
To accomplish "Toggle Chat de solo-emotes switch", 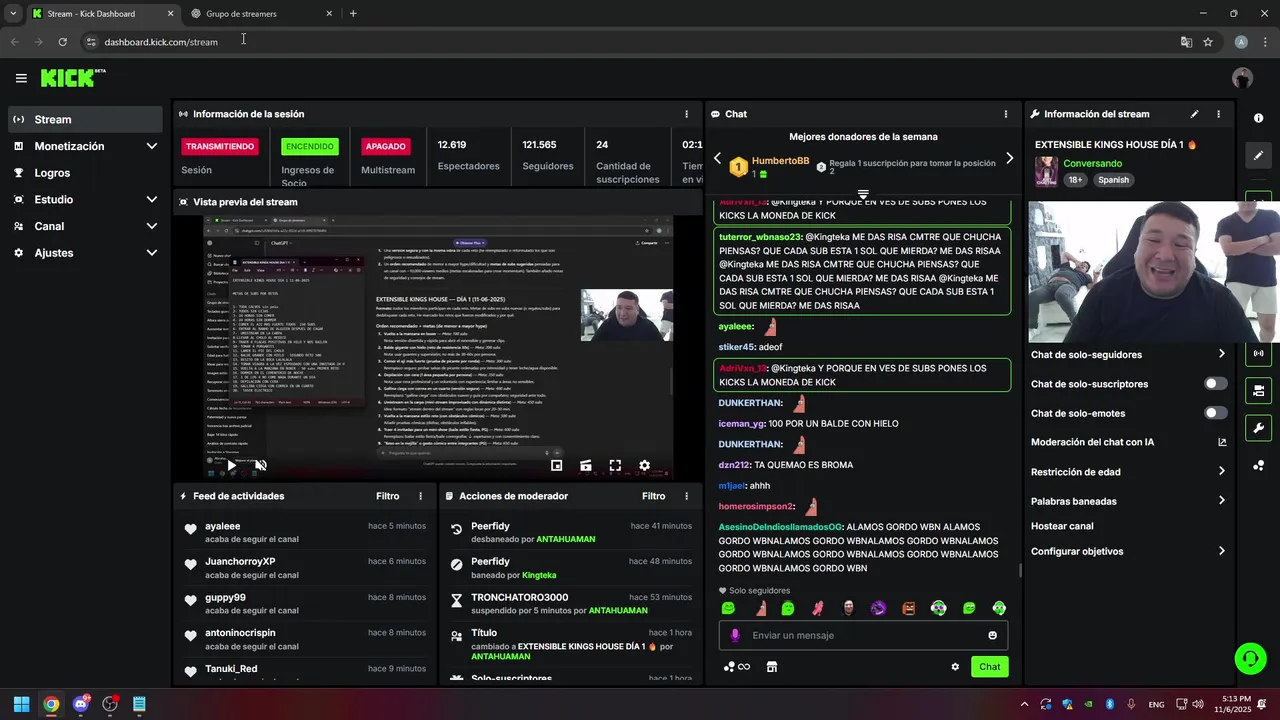I will coord(1216,413).
